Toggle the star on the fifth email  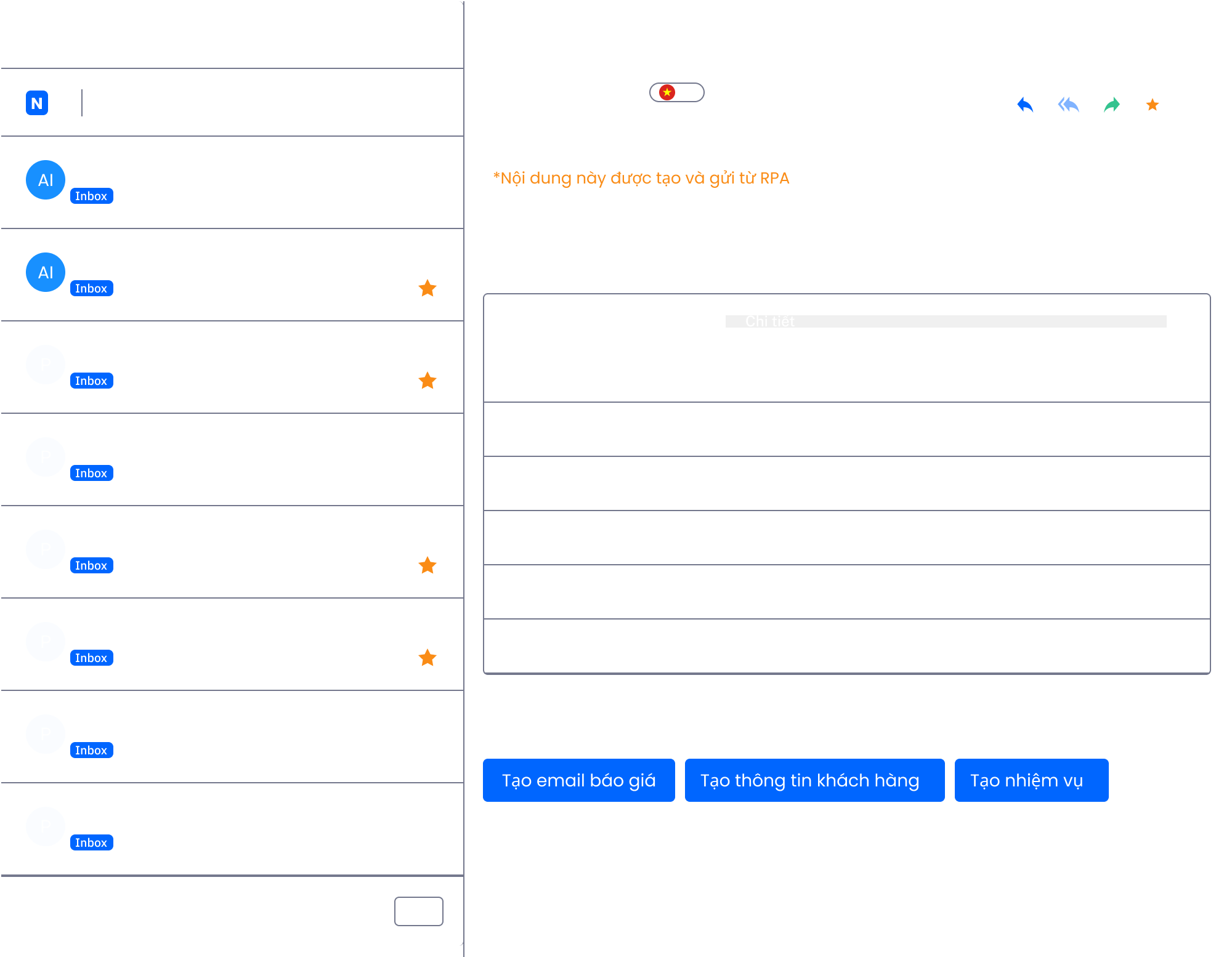point(427,565)
